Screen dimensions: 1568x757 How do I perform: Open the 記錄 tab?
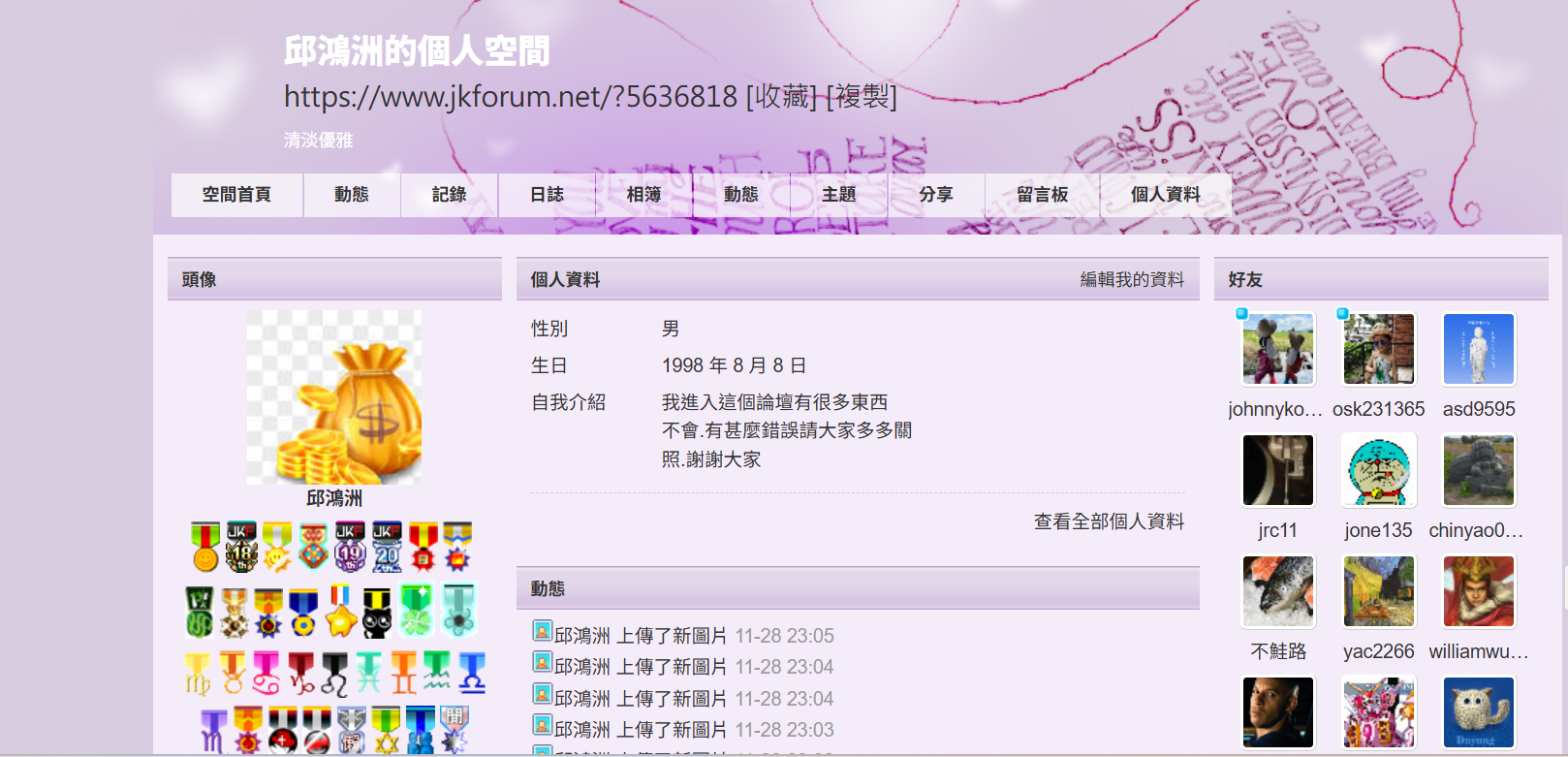coord(449,195)
